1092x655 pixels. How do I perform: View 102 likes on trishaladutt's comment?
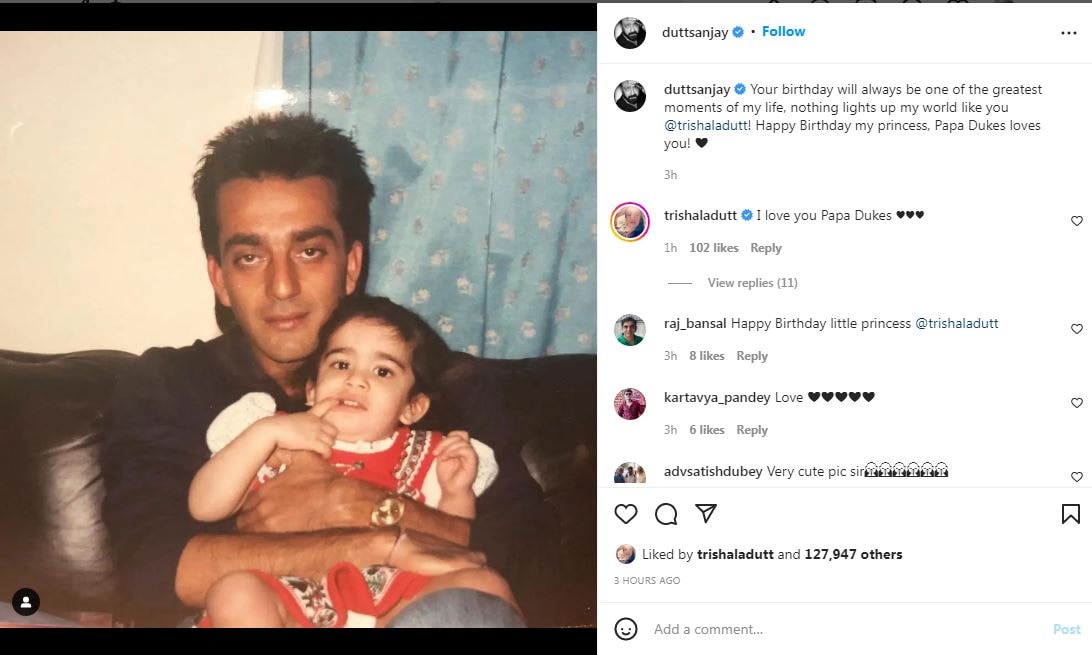714,248
